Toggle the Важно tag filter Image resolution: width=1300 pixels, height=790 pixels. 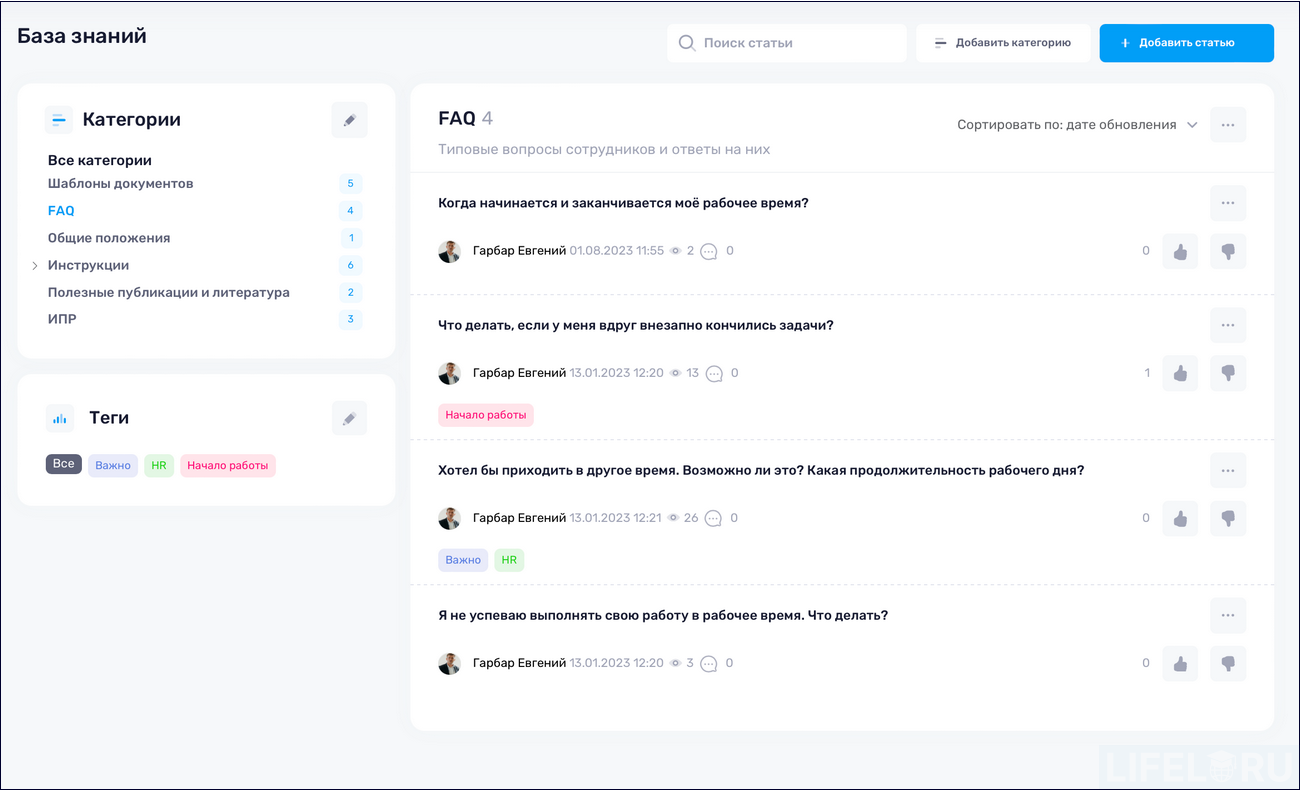[x=112, y=465]
